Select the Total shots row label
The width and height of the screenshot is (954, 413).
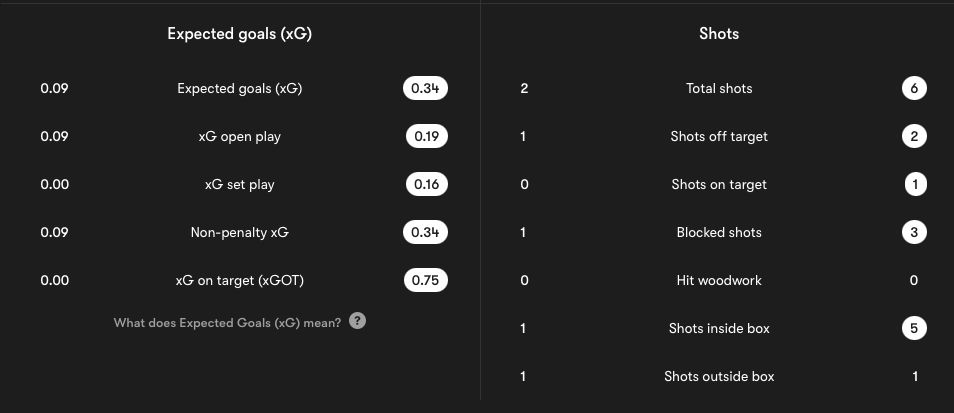click(719, 88)
